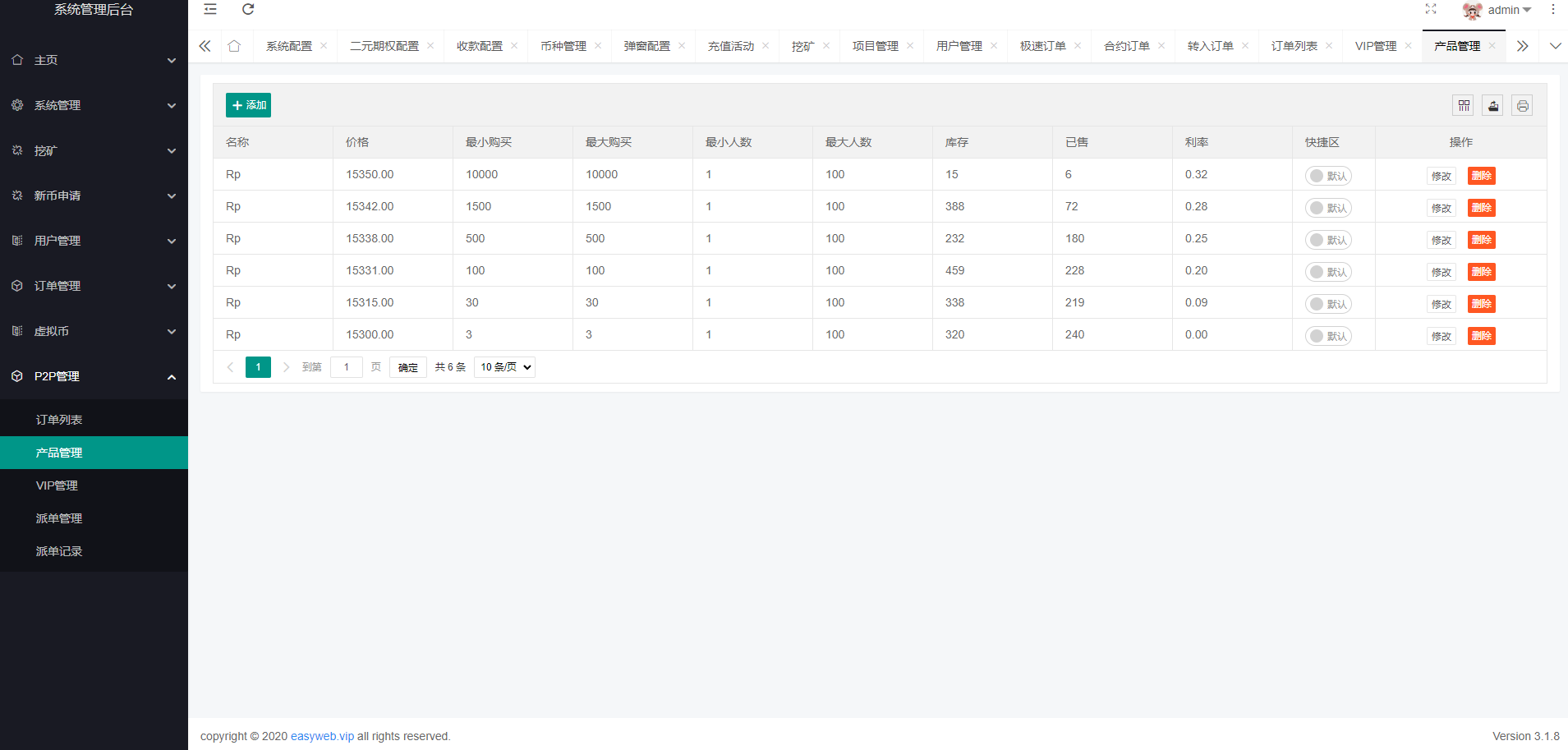Click the export table icon

tap(1492, 105)
